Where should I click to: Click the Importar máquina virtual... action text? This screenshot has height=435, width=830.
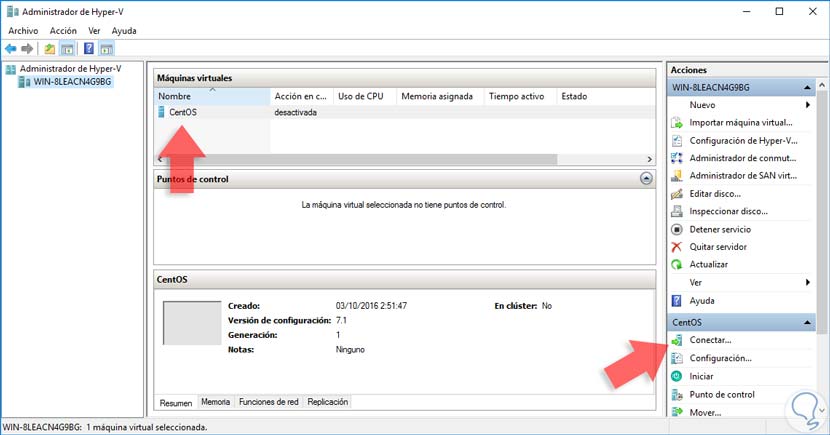[x=741, y=123]
